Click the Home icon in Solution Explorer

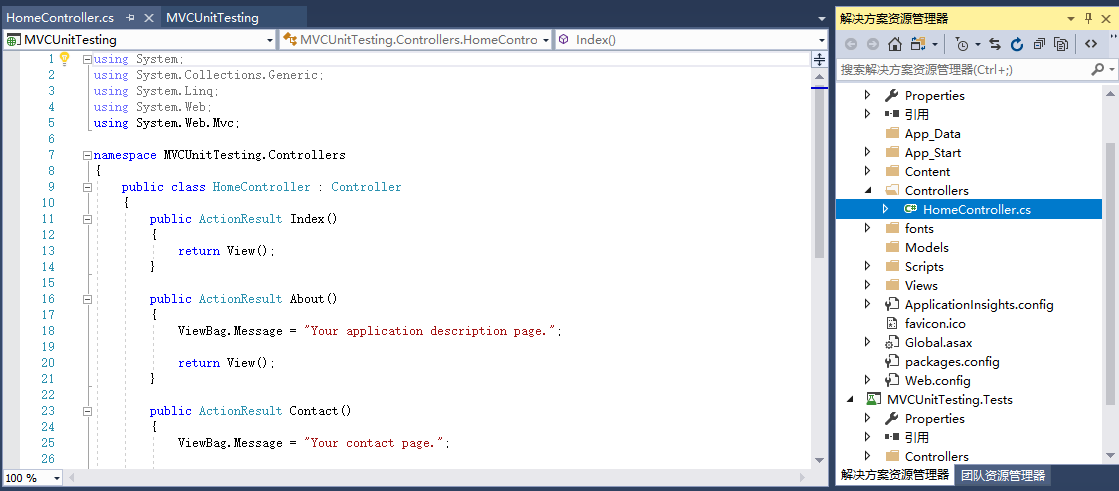point(895,44)
